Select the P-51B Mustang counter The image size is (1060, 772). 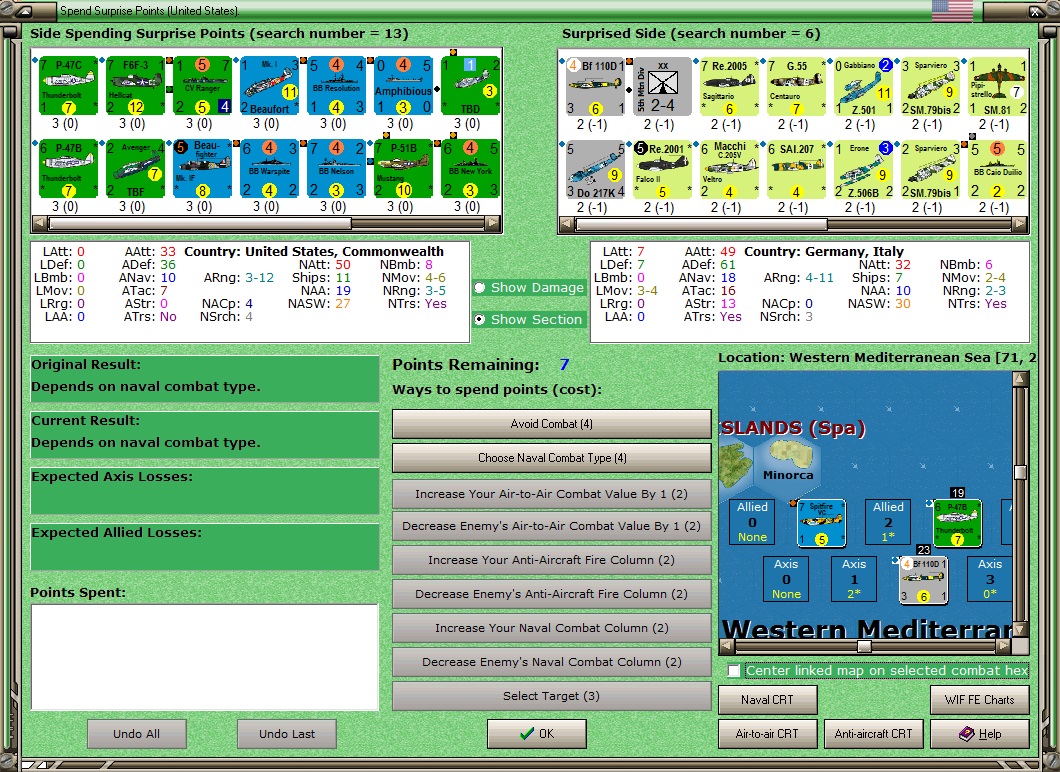pyautogui.click(x=403, y=169)
